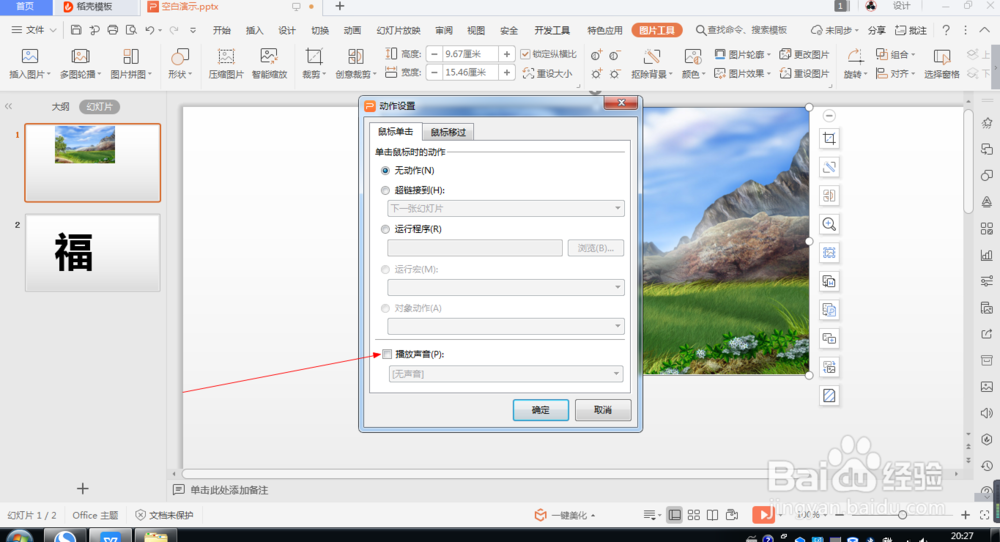Screen dimensions: 1000x542
Task: Click the print icon in quick toolbar
Action: 113,30
